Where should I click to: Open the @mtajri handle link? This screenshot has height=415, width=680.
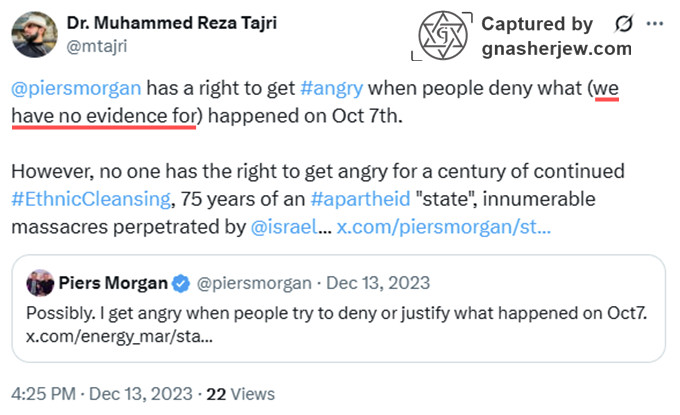click(x=98, y=46)
